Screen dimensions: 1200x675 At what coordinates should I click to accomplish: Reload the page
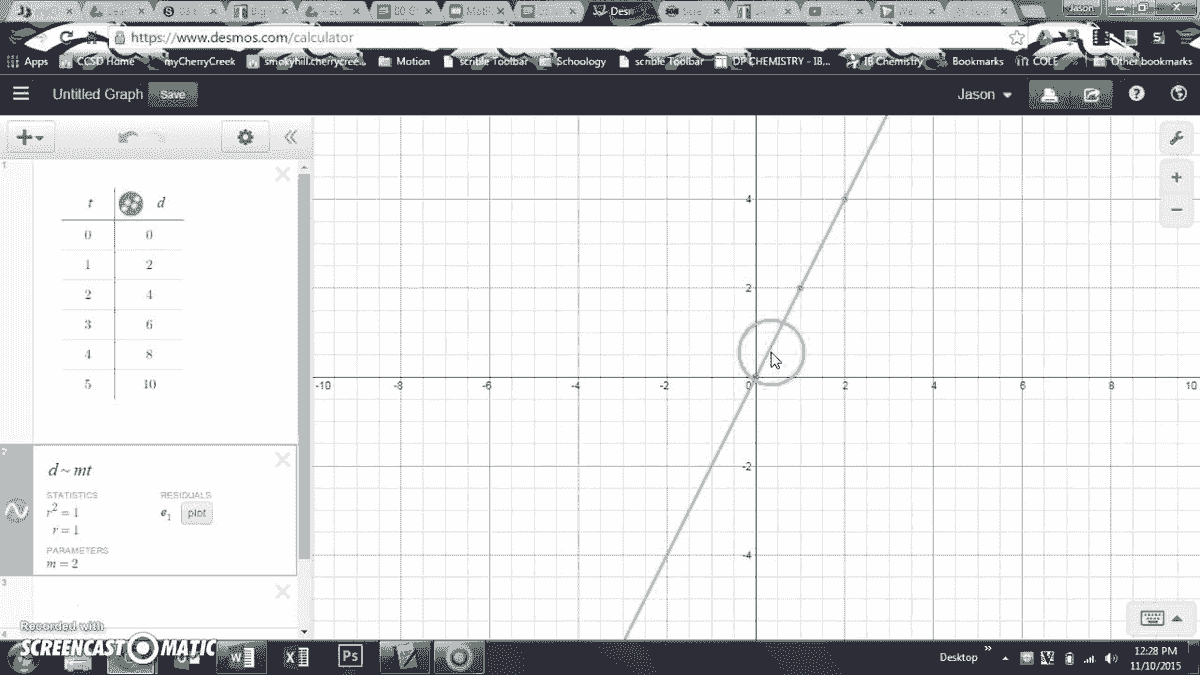coord(66,38)
